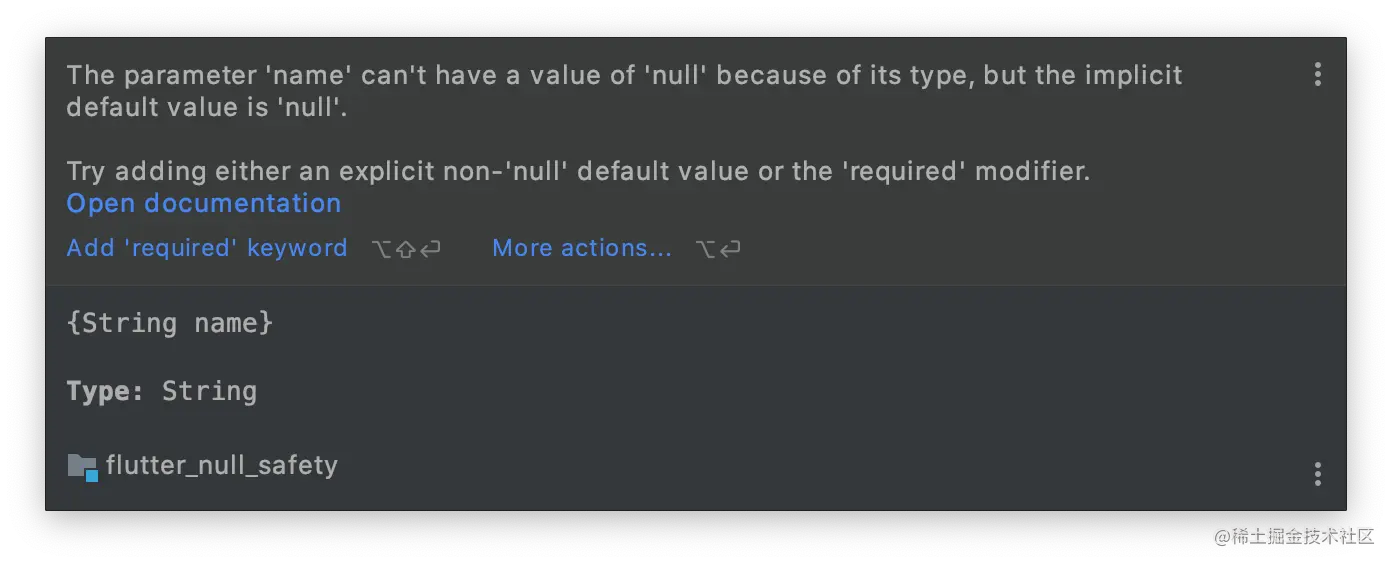Screen dimensions: 1392x564
Task: Click the Option-Enter shortcut hint beside More actions
Action: coord(718,249)
